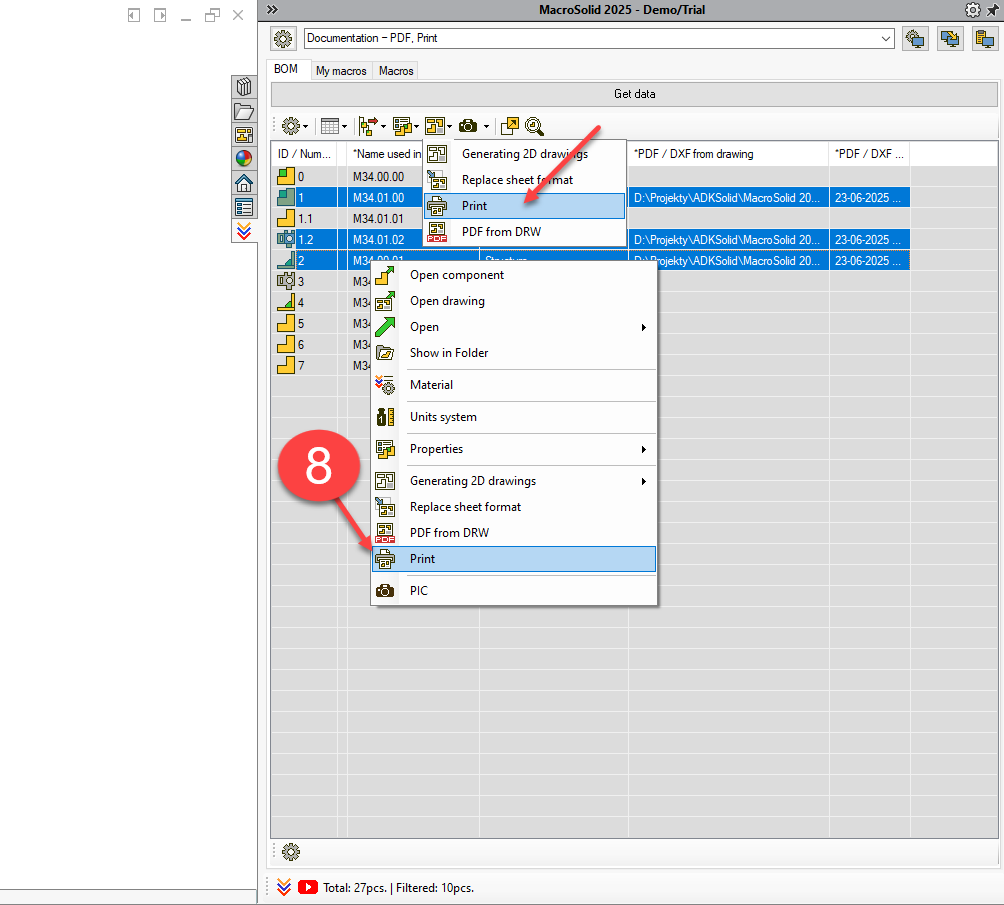
Task: Choose Replace sheet format in context menu
Action: tap(514, 507)
